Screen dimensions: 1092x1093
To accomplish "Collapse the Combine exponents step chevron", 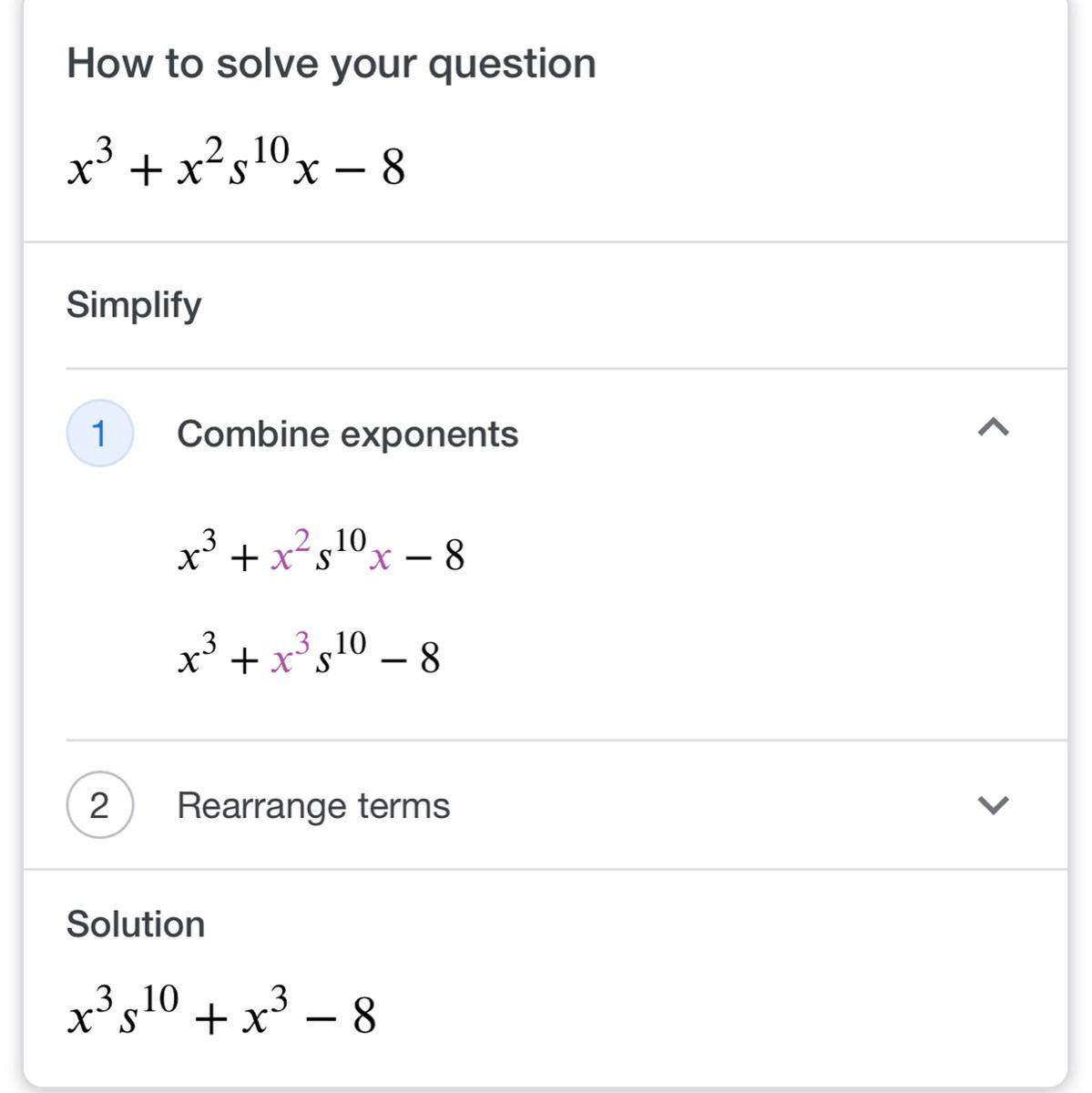I will pos(993,427).
